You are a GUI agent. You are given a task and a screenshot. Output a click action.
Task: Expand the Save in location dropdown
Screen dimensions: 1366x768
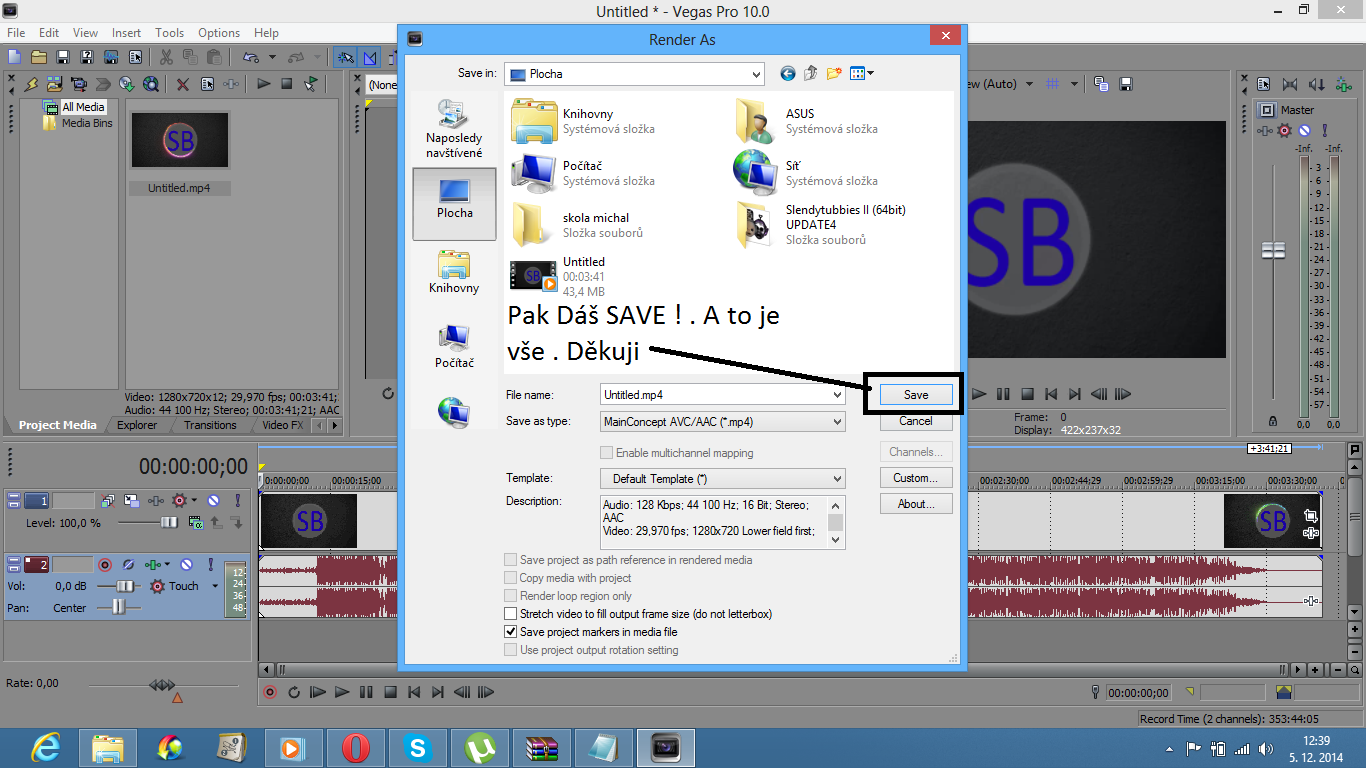(x=756, y=74)
